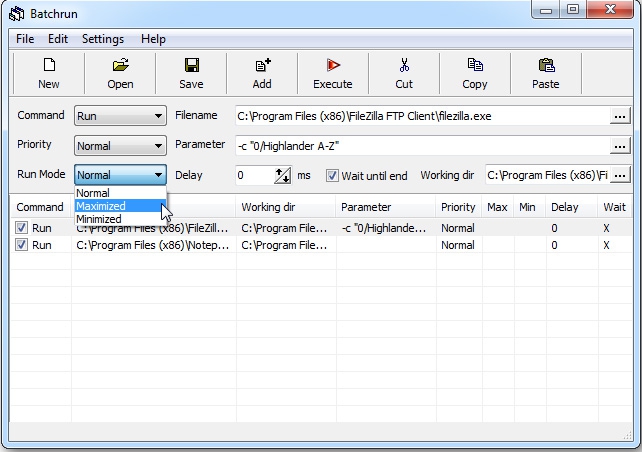Add a new command entry

coord(262,73)
